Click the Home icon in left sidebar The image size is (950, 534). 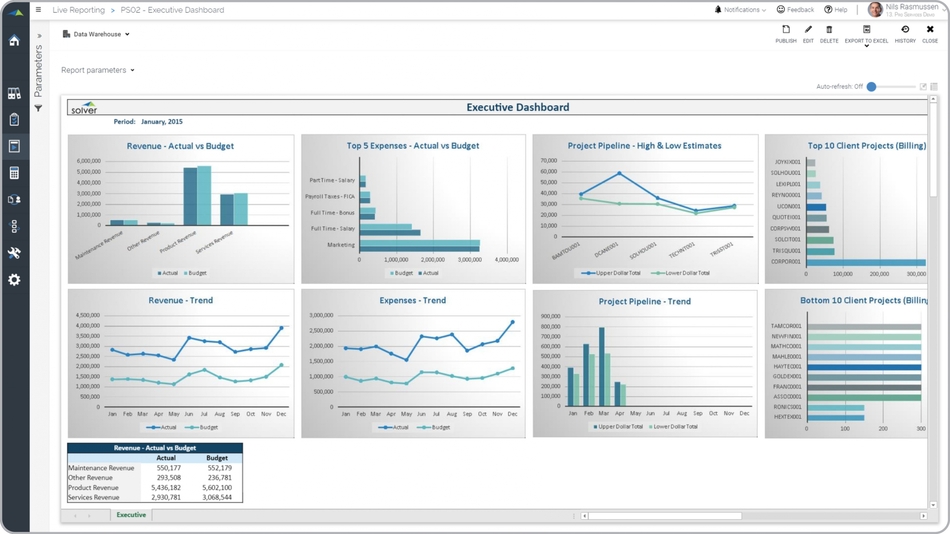point(14,41)
